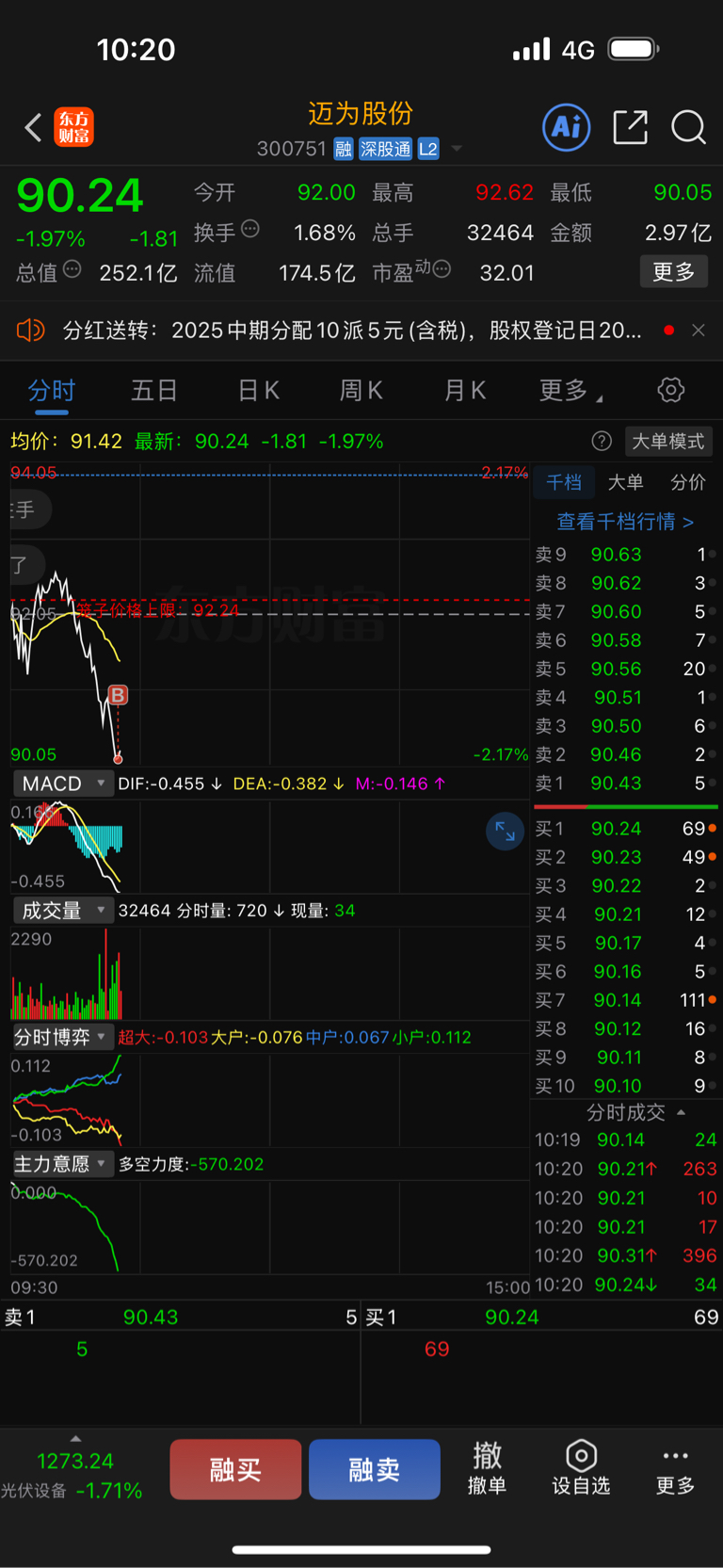Tap the help question mark icon

point(602,441)
